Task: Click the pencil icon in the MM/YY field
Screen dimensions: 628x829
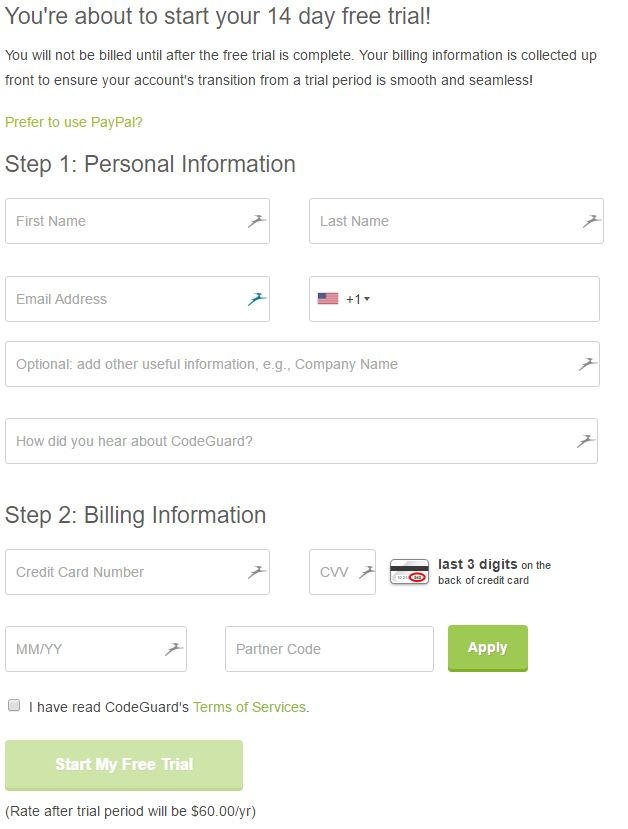Action: coord(172,648)
